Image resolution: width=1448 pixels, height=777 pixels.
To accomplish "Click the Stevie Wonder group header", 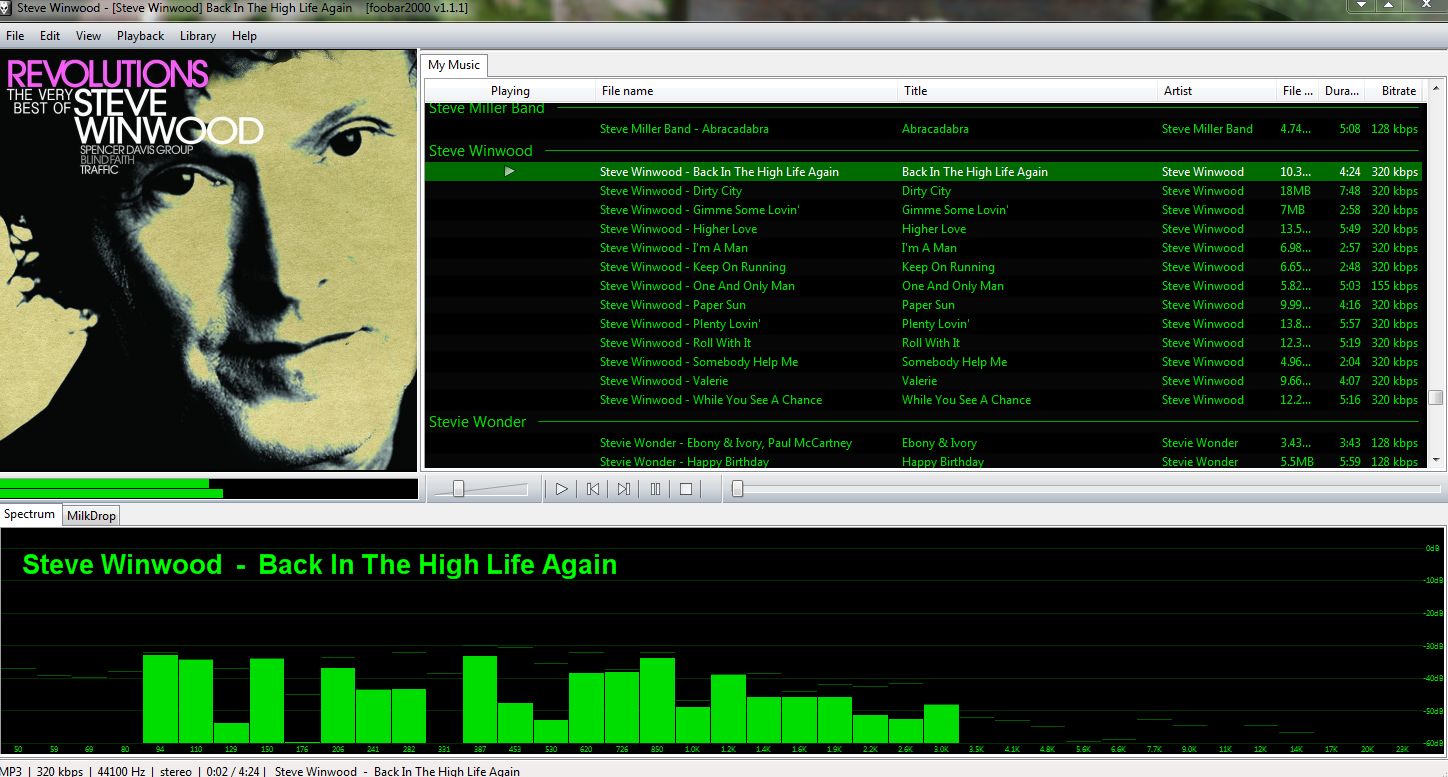I will click(x=478, y=422).
